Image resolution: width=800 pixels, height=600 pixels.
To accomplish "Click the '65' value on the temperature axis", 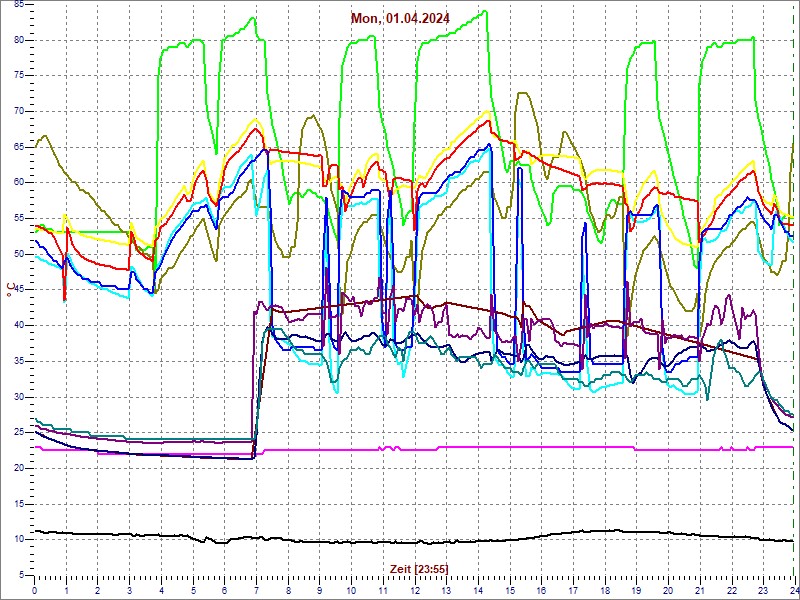I will [x=19, y=147].
